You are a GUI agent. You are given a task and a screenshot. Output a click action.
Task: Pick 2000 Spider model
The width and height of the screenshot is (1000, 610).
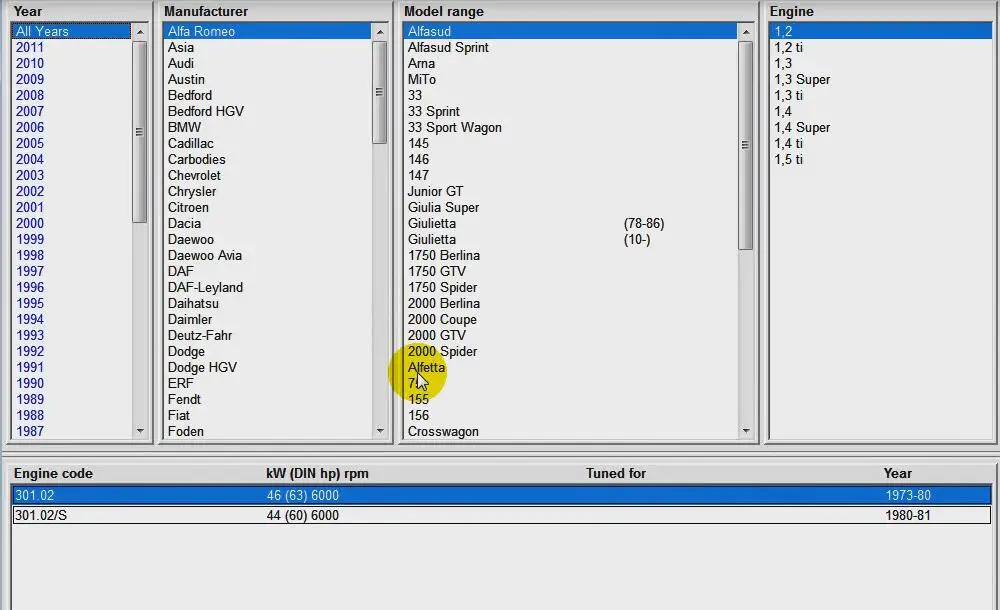[x=443, y=351]
